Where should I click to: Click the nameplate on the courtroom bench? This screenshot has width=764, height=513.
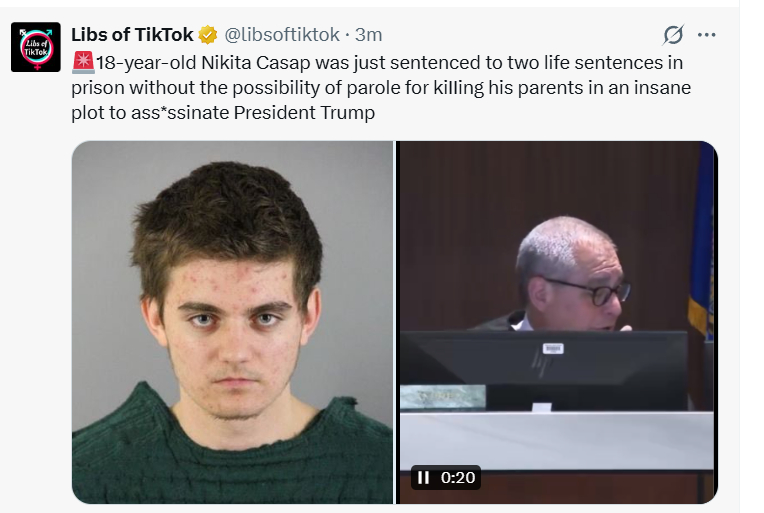[443, 398]
